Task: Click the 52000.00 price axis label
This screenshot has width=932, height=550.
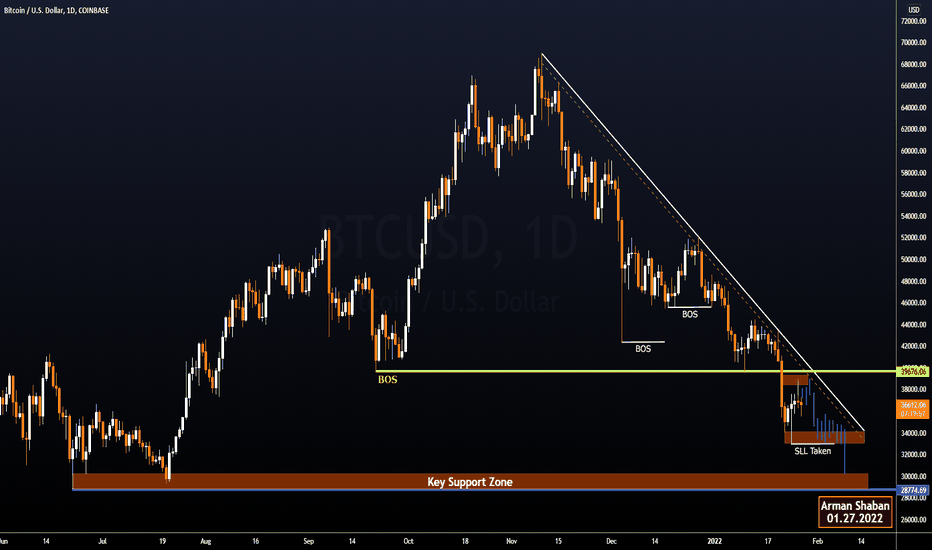Action: (914, 238)
